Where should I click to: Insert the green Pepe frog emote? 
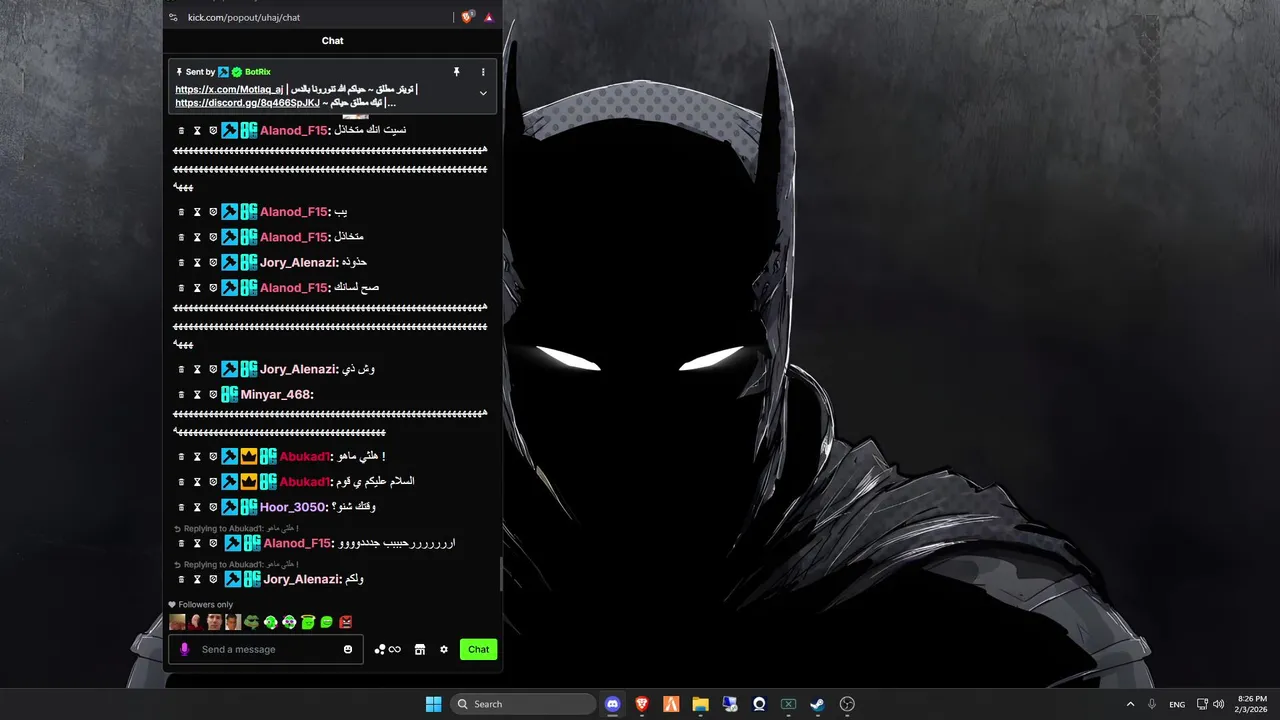[252, 622]
